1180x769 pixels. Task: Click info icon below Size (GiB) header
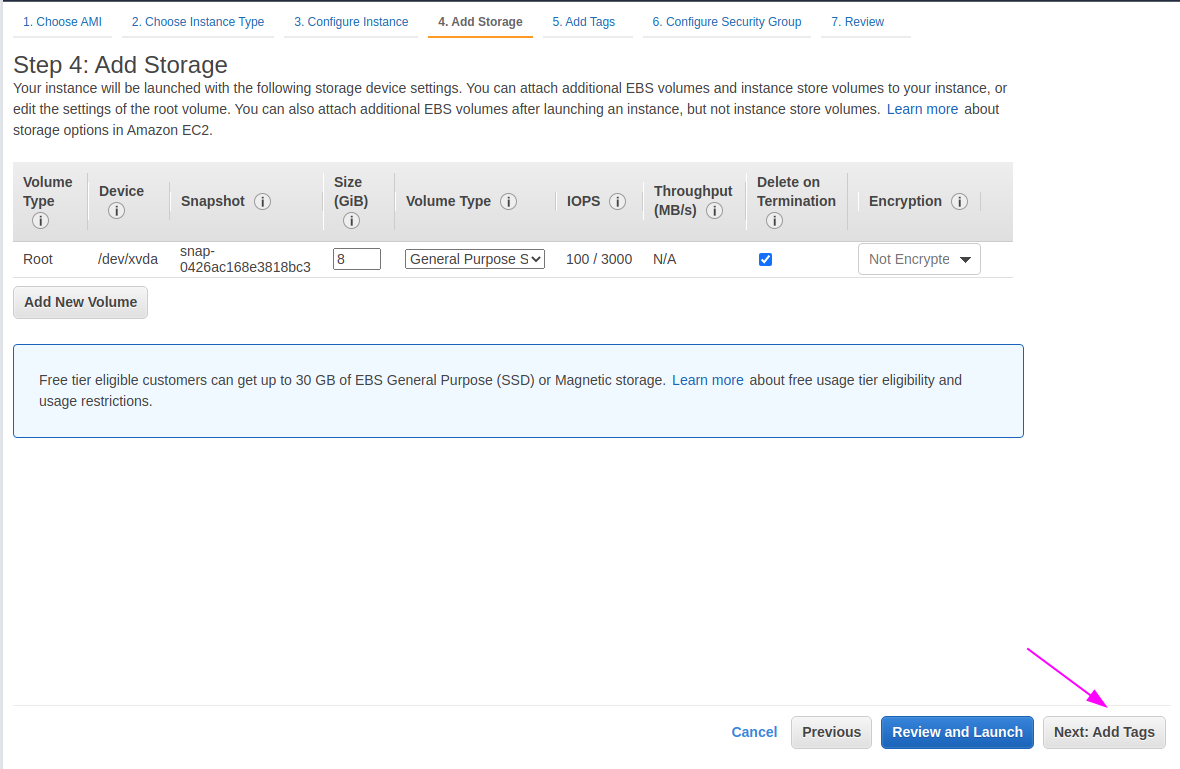[x=351, y=221]
